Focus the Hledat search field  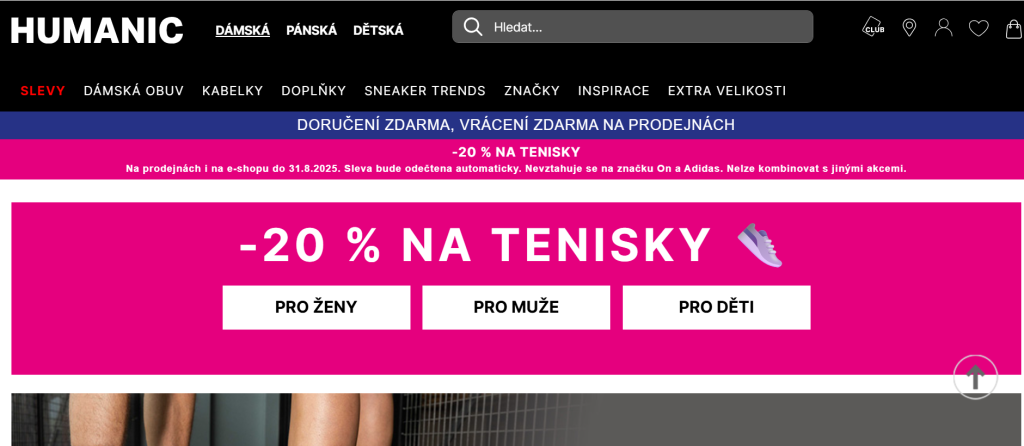click(632, 27)
